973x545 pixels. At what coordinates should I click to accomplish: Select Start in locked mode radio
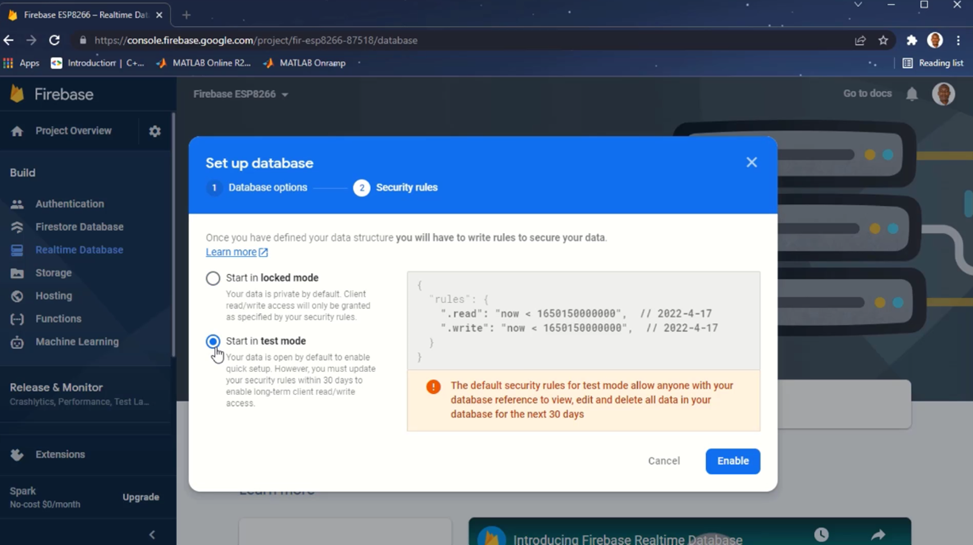(213, 278)
